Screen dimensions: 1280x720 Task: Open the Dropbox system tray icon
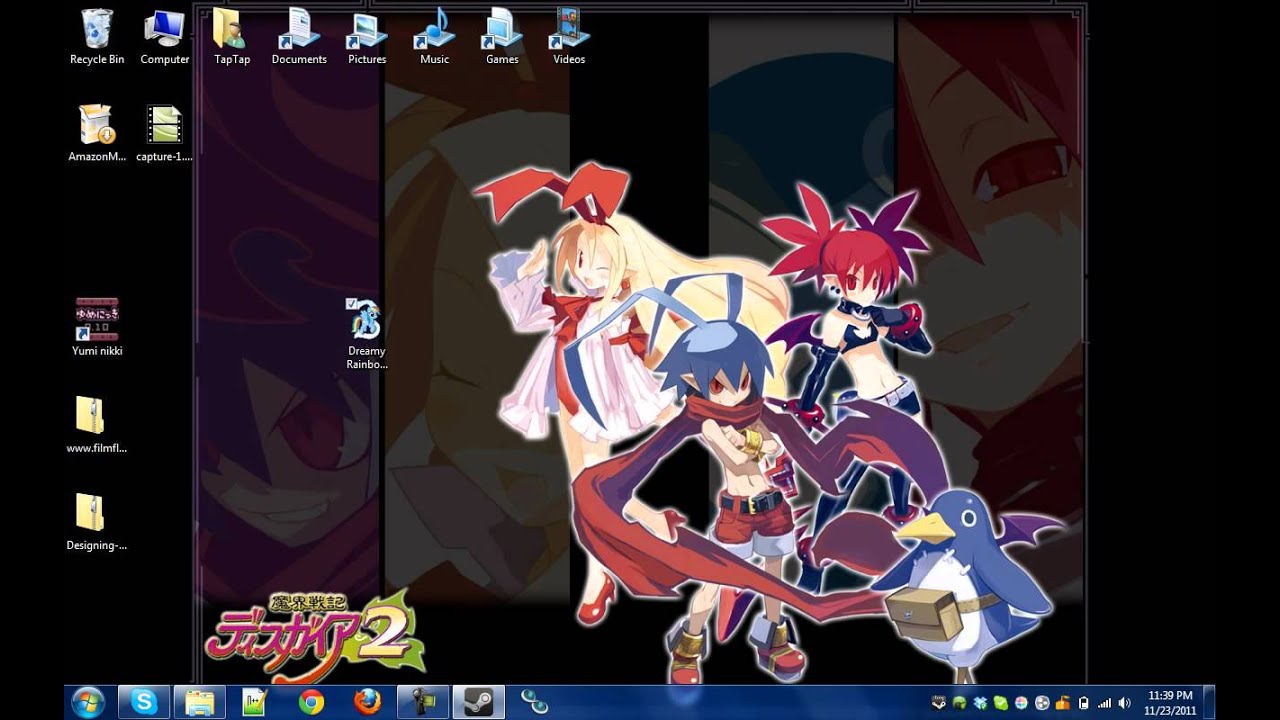[x=980, y=703]
